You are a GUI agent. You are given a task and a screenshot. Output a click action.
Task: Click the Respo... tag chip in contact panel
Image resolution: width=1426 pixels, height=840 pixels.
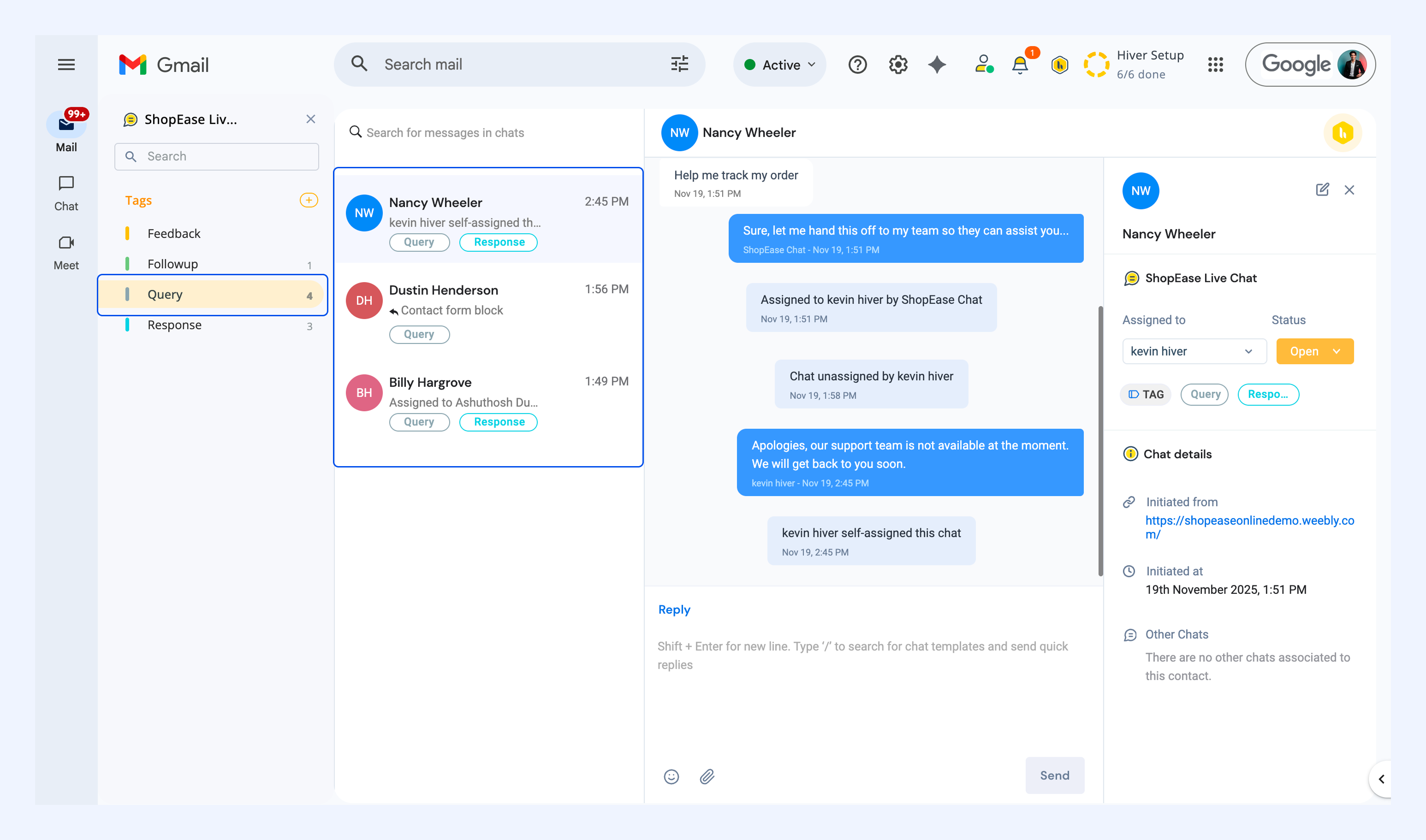1268,395
